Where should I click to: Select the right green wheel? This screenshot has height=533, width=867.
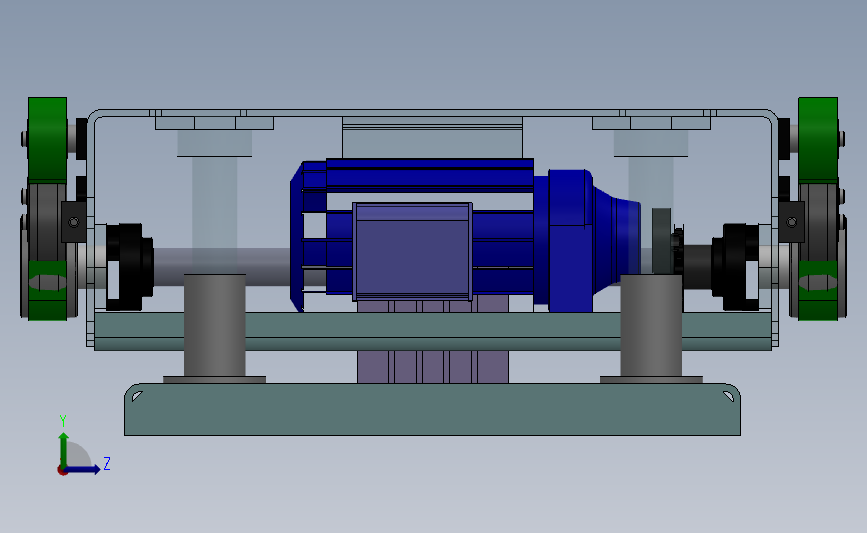click(818, 140)
